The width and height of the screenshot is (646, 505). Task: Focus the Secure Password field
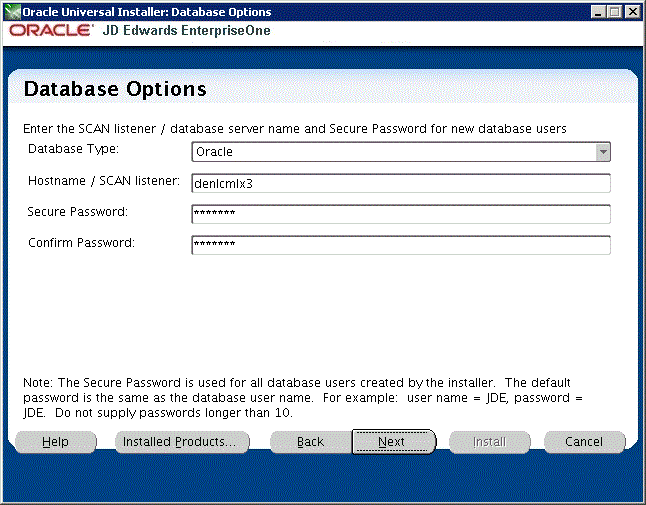pyautogui.click(x=401, y=214)
